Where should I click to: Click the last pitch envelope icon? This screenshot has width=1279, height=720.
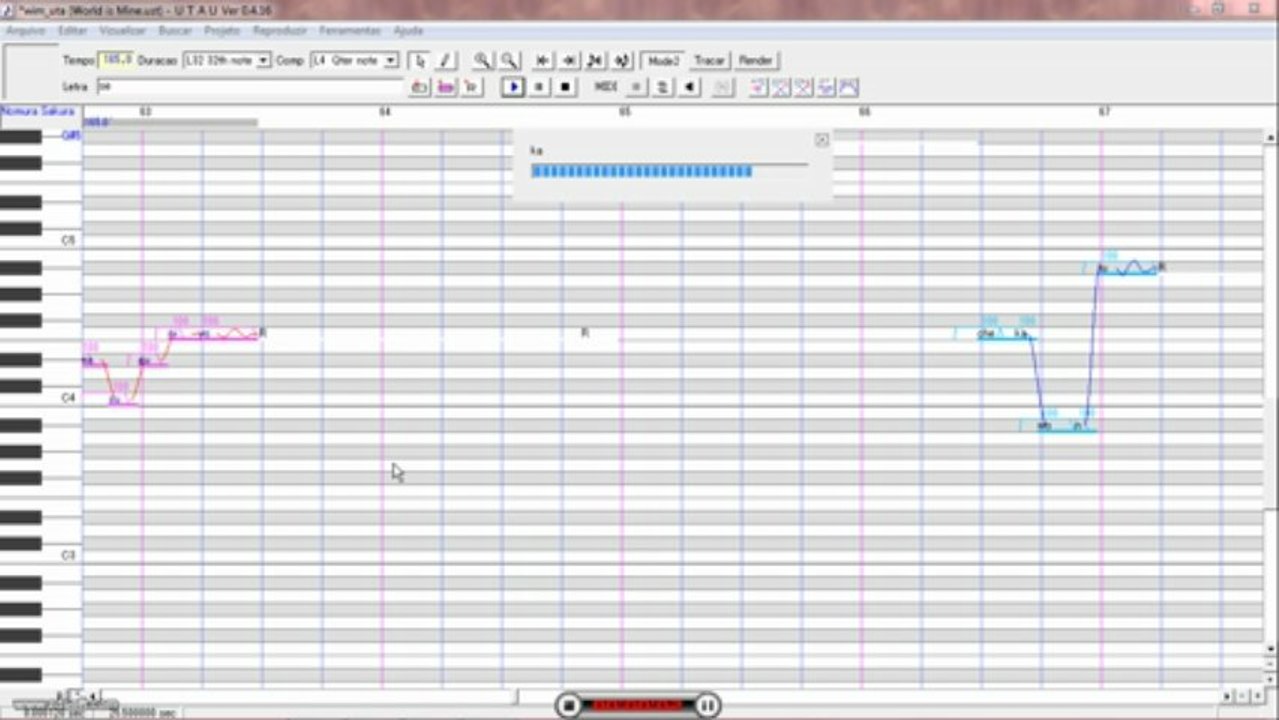[850, 88]
